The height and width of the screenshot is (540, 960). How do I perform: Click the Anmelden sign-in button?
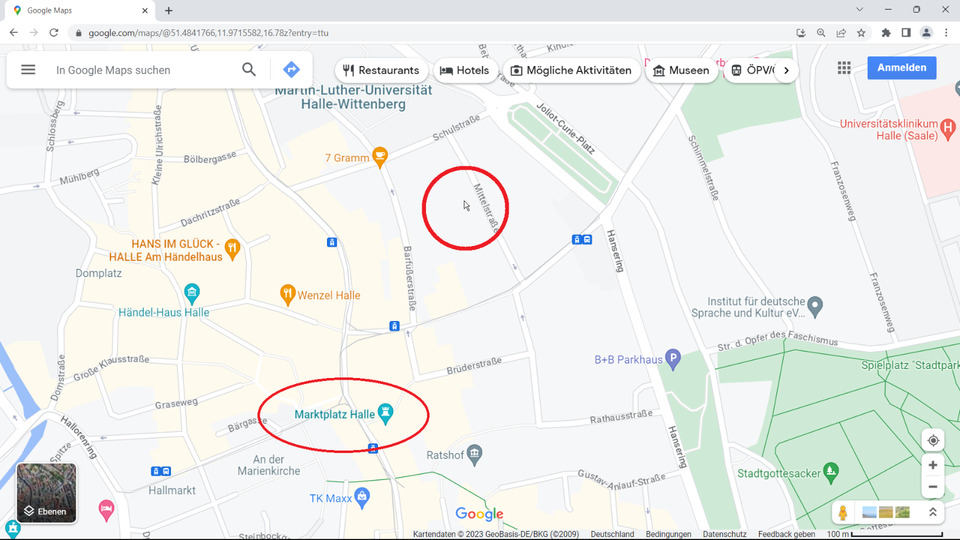tap(901, 68)
